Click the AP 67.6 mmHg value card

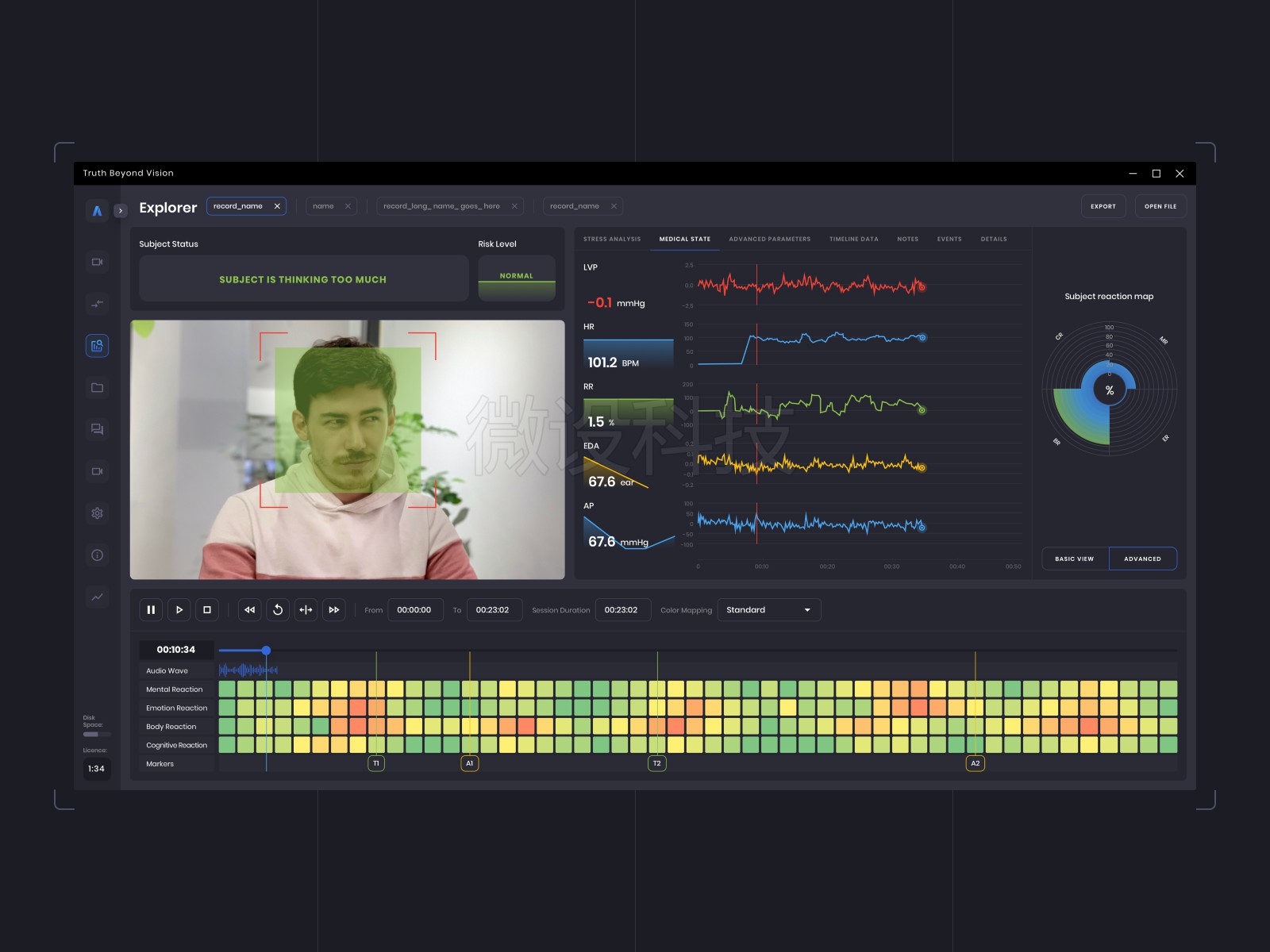coord(629,534)
